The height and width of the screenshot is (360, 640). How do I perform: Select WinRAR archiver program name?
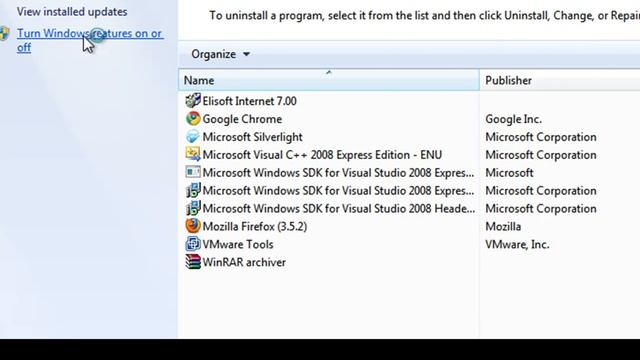pos(244,262)
